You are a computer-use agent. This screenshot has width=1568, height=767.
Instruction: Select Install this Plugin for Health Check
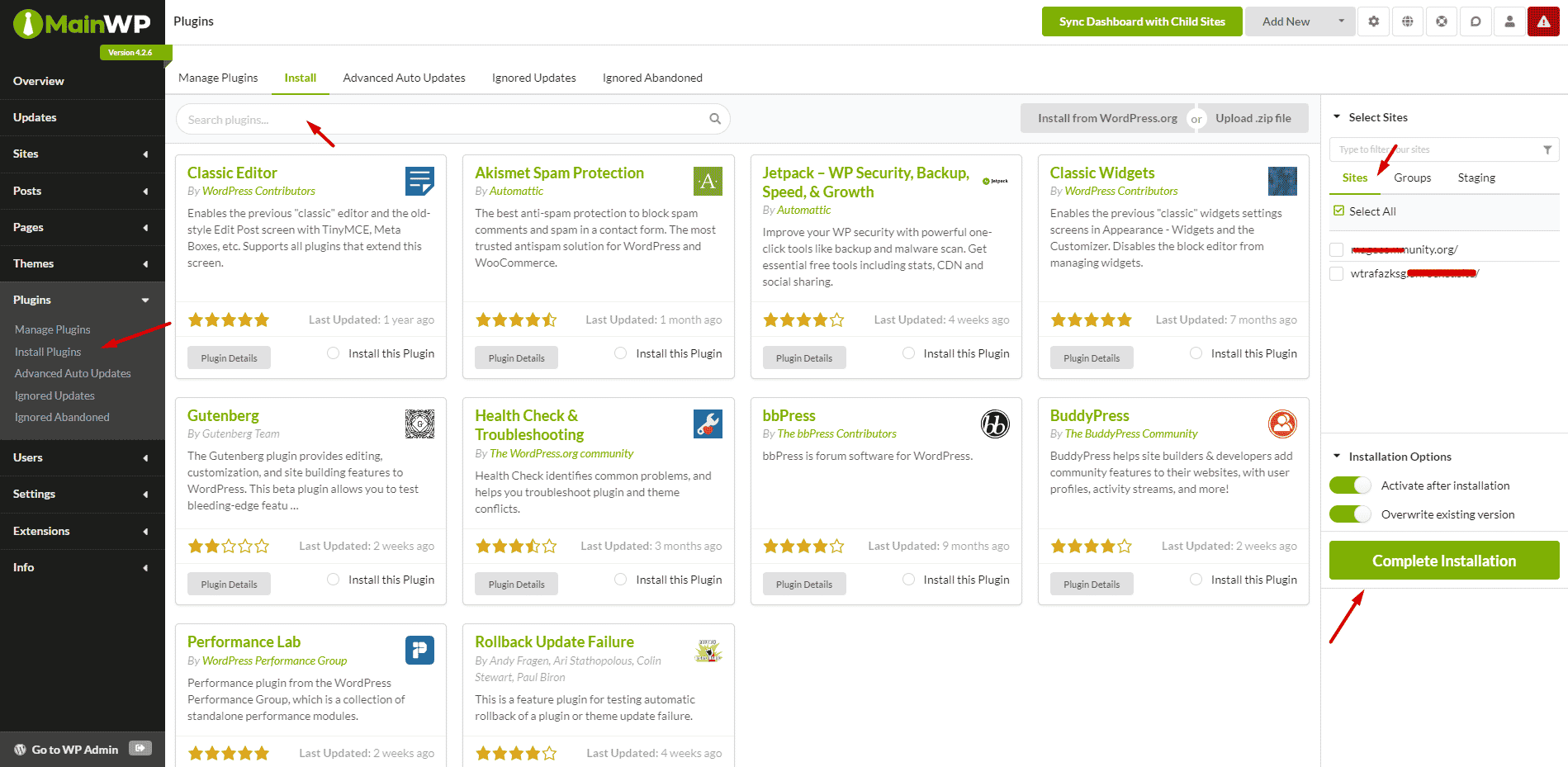(x=621, y=580)
